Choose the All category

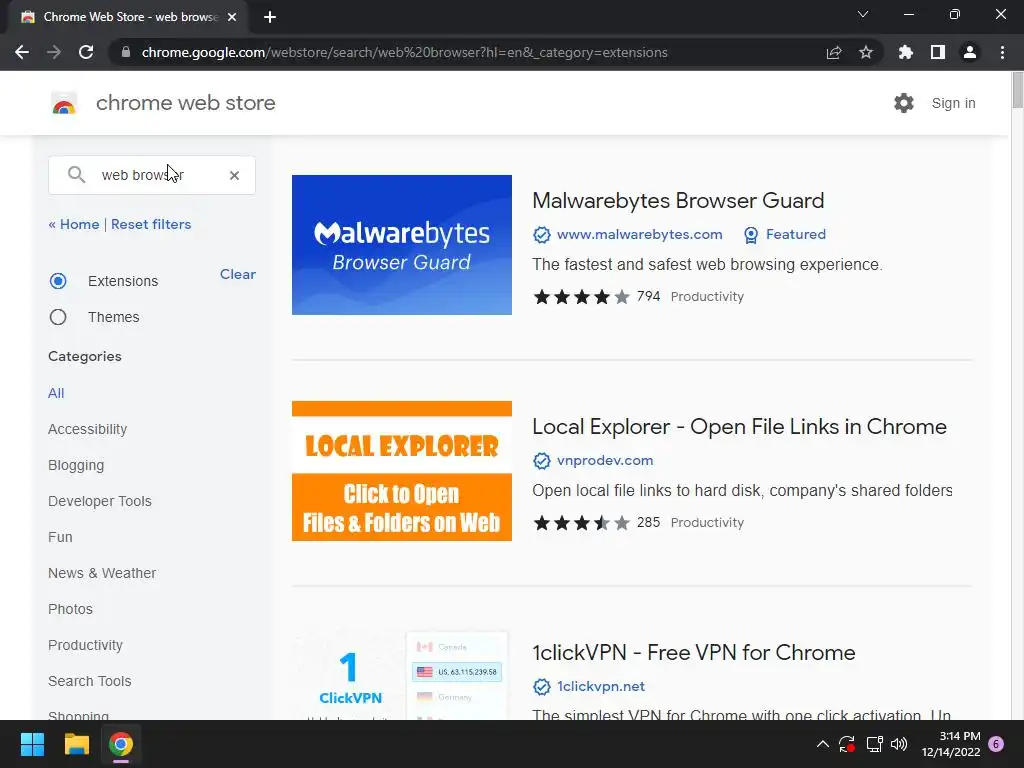coord(56,393)
